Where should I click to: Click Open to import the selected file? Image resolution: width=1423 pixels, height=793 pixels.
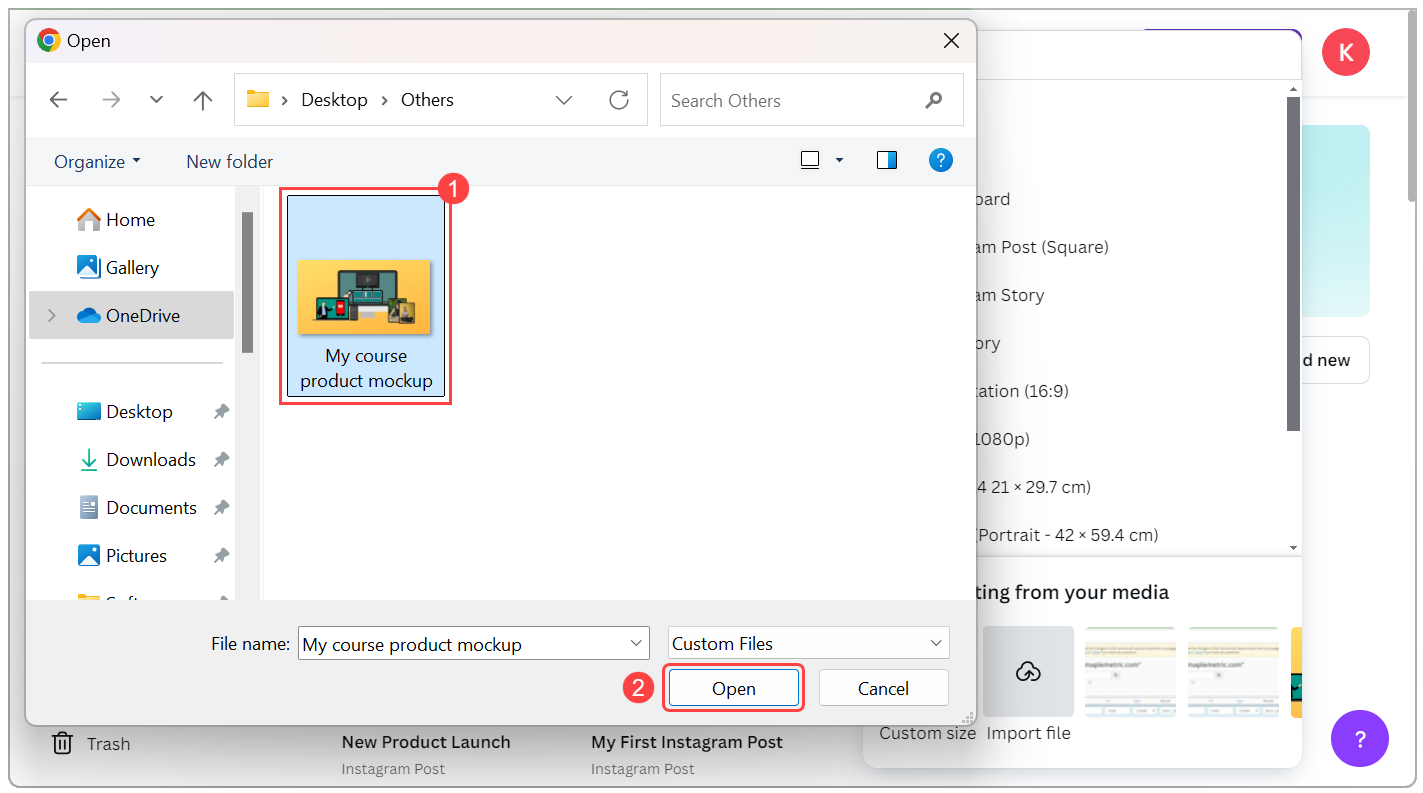pos(733,688)
